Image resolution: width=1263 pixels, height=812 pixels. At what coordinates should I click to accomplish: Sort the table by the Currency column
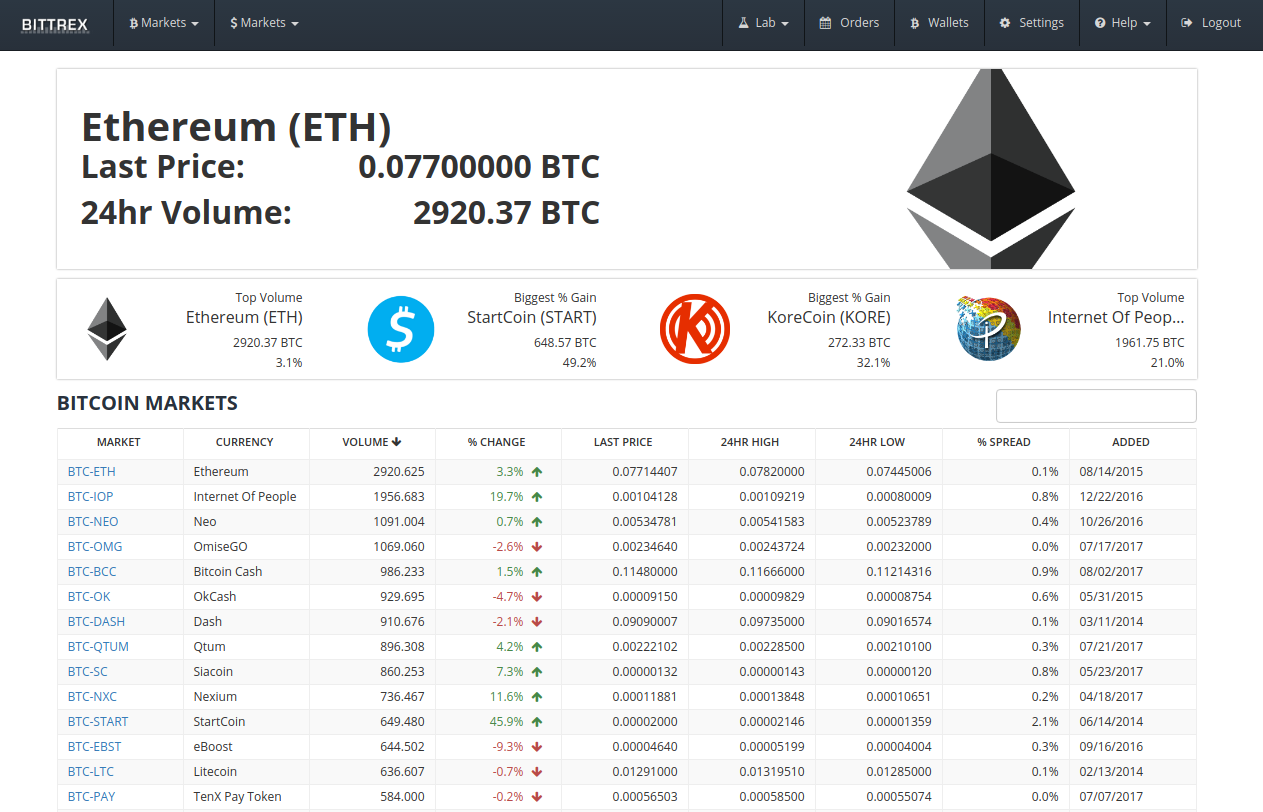(245, 442)
